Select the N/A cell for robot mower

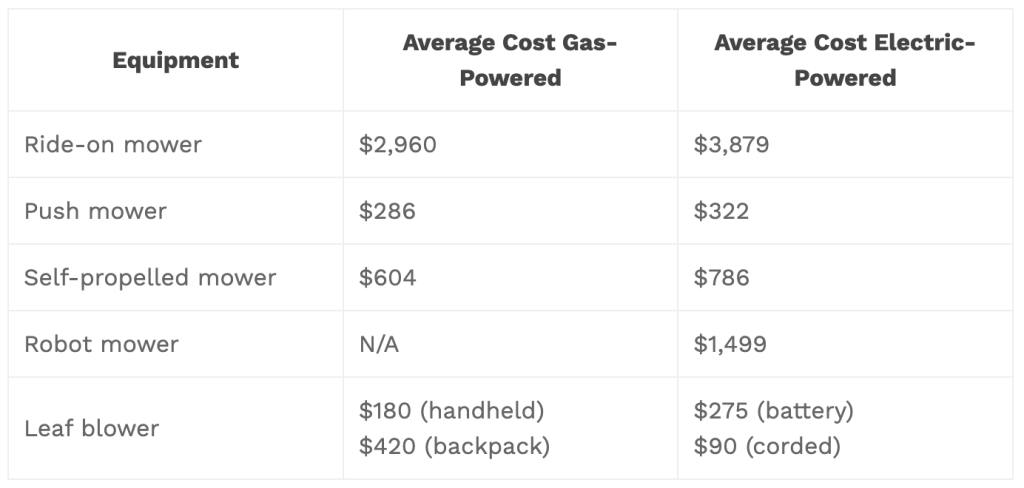point(379,344)
